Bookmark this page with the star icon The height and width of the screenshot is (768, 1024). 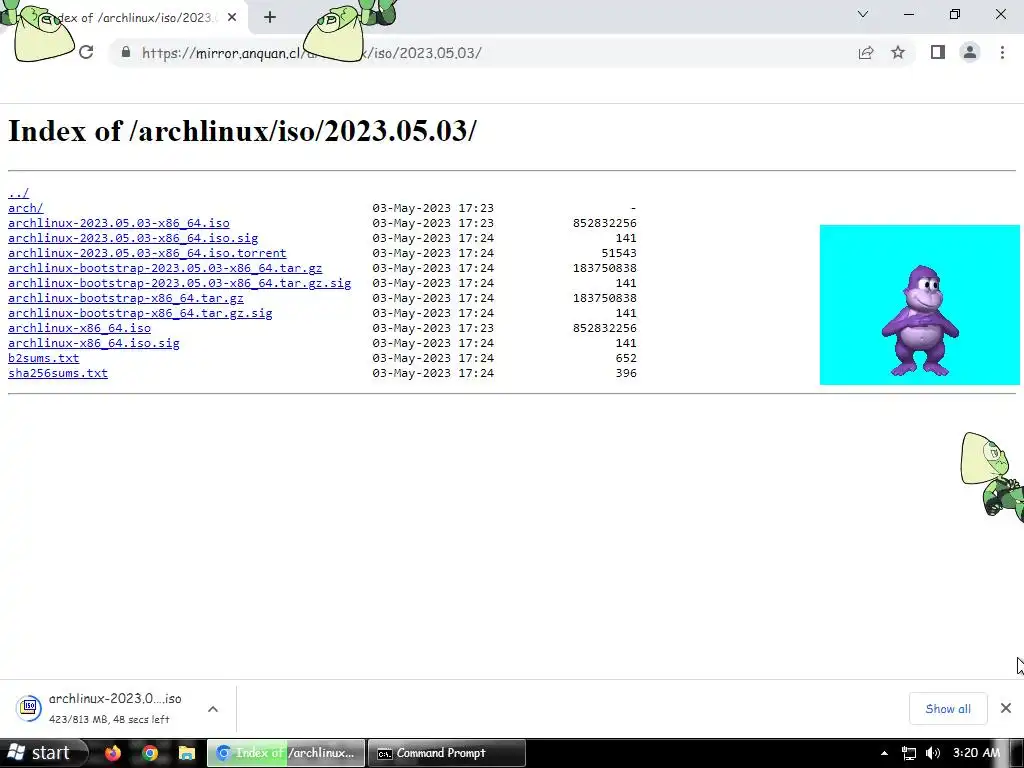pyautogui.click(x=898, y=52)
